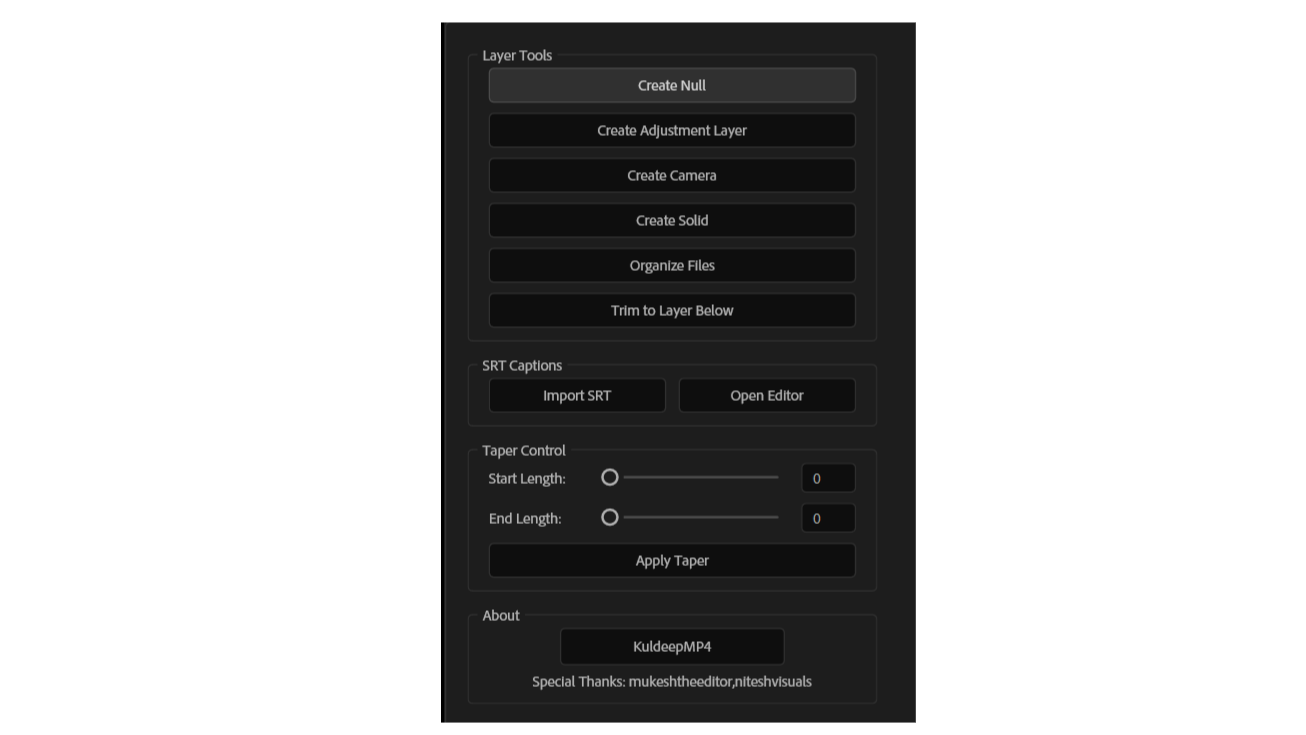Import an SRT captions file
Screen dimensions: 1306x735
576,395
